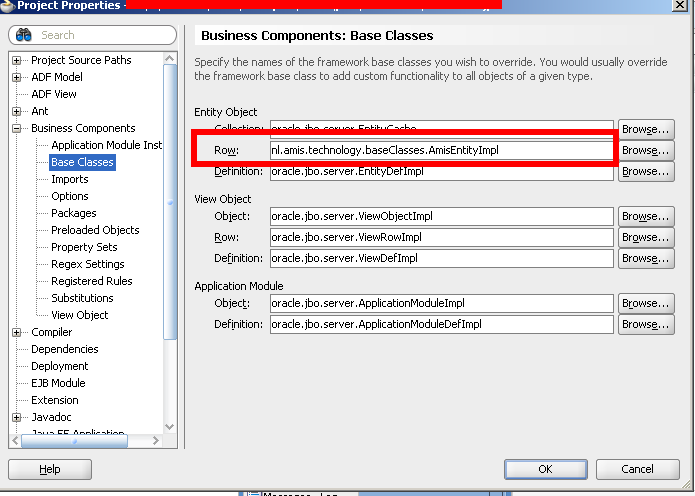This screenshot has width=695, height=496.
Task: Select the Project Source Paths label
Action: [x=81, y=60]
